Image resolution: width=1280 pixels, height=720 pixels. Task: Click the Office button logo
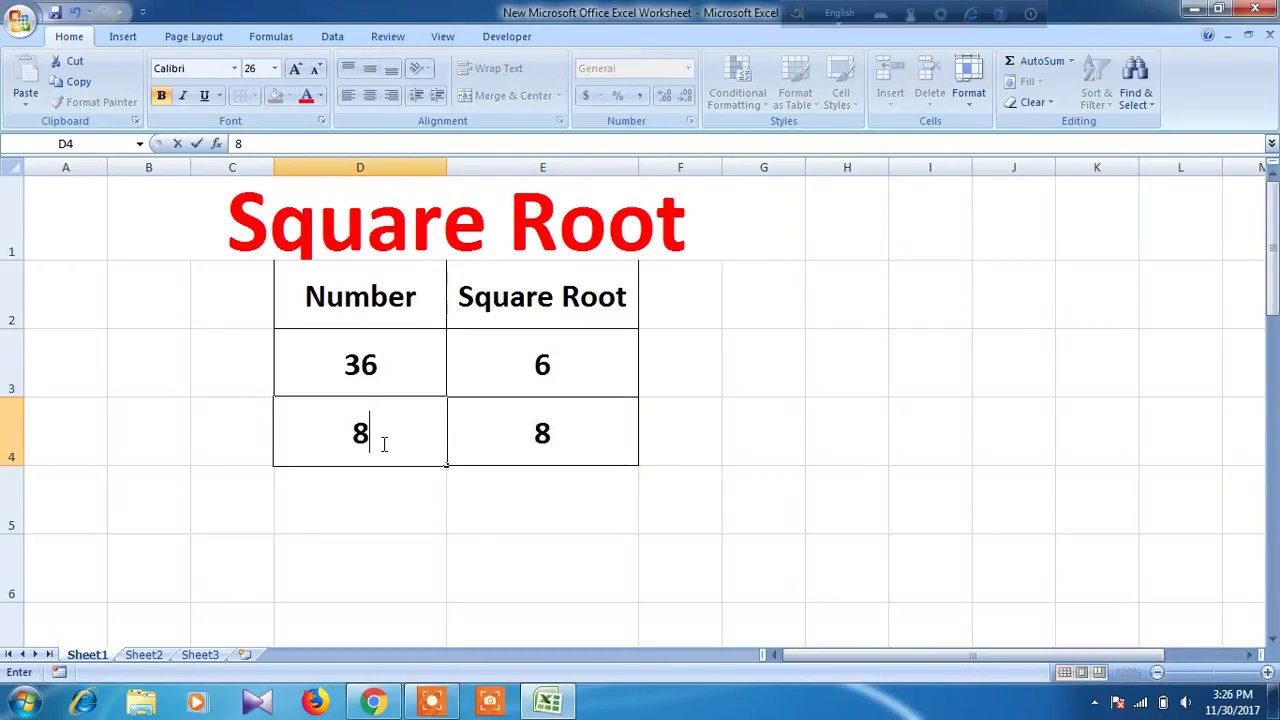click(19, 21)
